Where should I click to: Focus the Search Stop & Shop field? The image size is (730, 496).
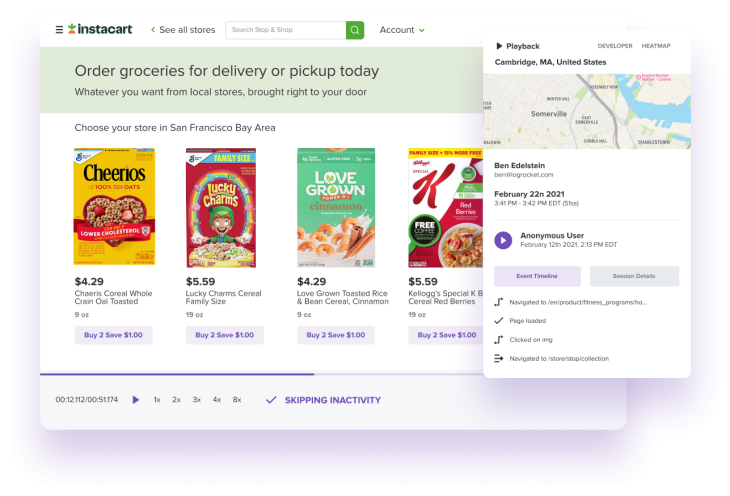(x=286, y=30)
